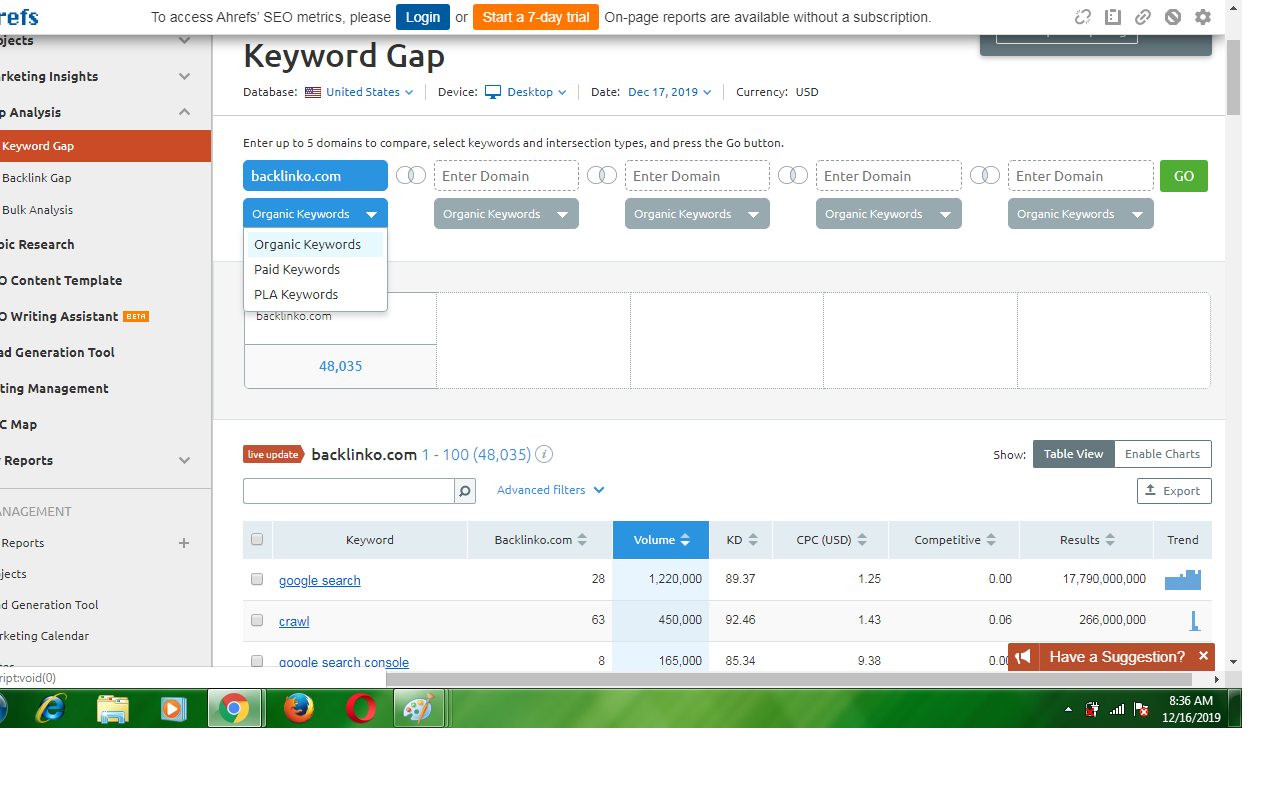Open the on-page report clipboard icon
This screenshot has width=1280, height=800.
tap(1112, 17)
